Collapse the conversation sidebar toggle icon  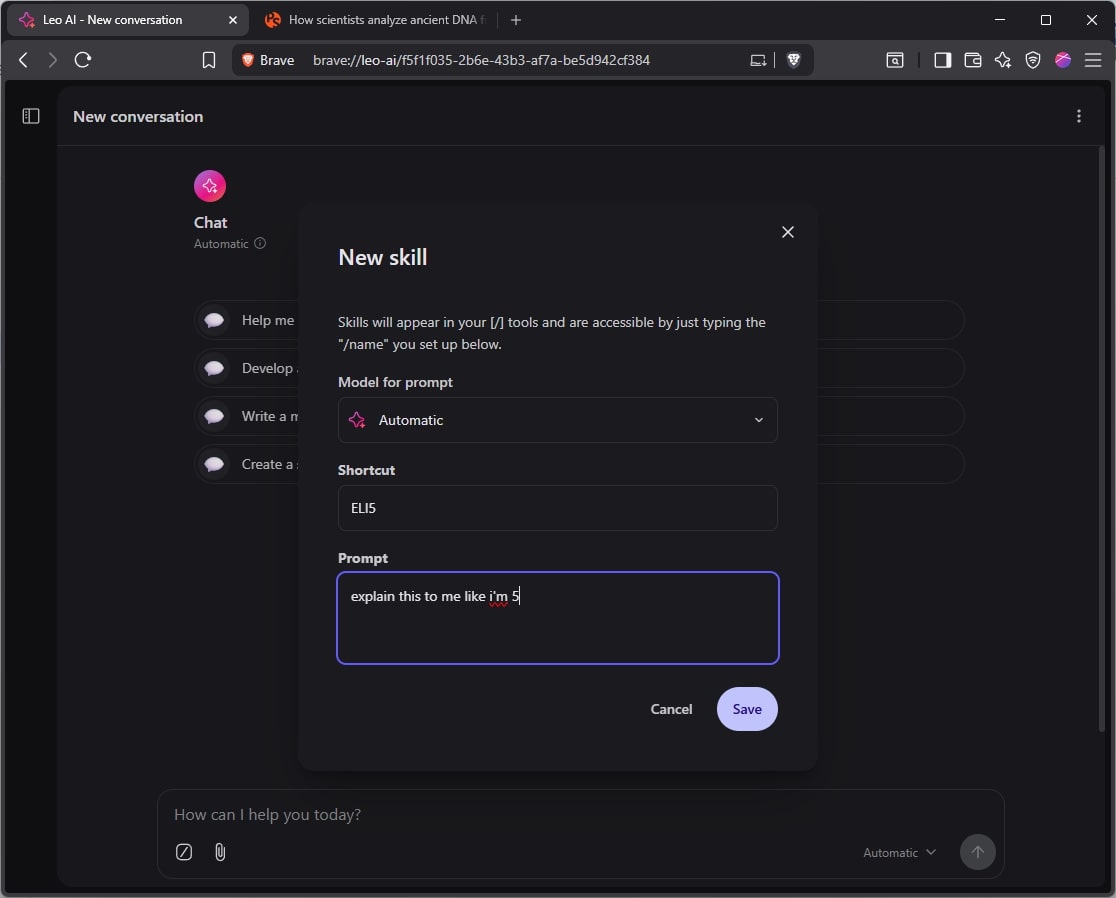point(30,116)
